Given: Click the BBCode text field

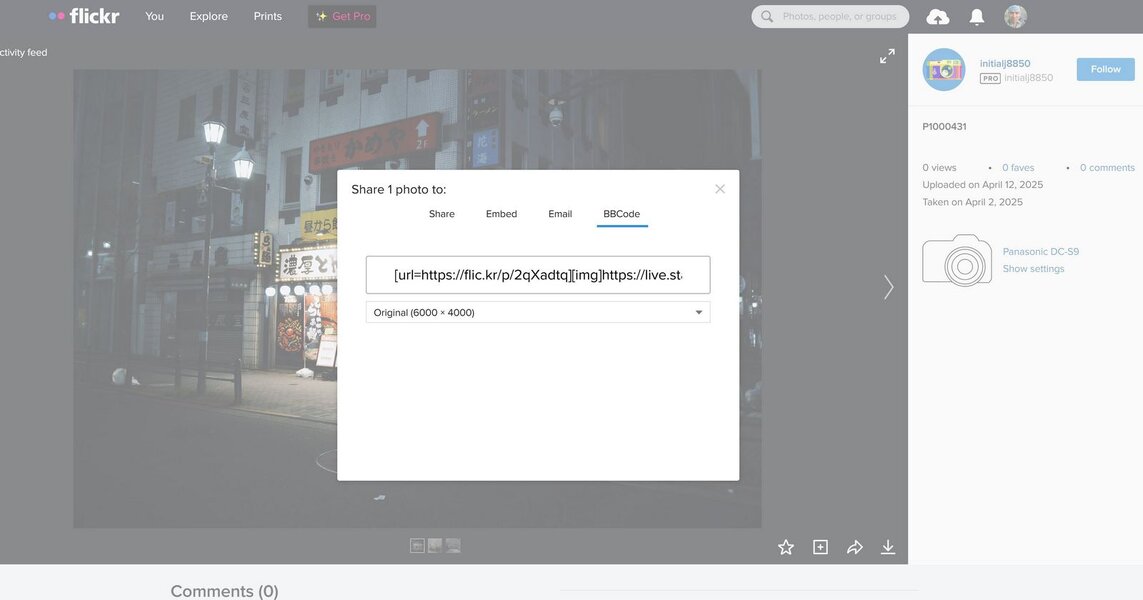Looking at the screenshot, I should (538, 275).
